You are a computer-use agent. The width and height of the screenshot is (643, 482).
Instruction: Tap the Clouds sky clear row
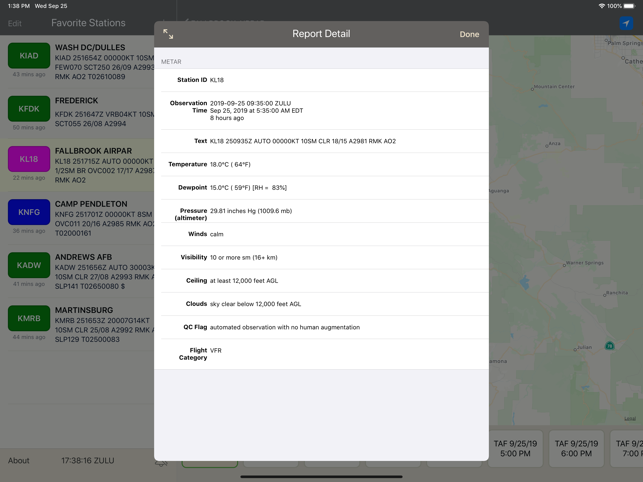[322, 304]
